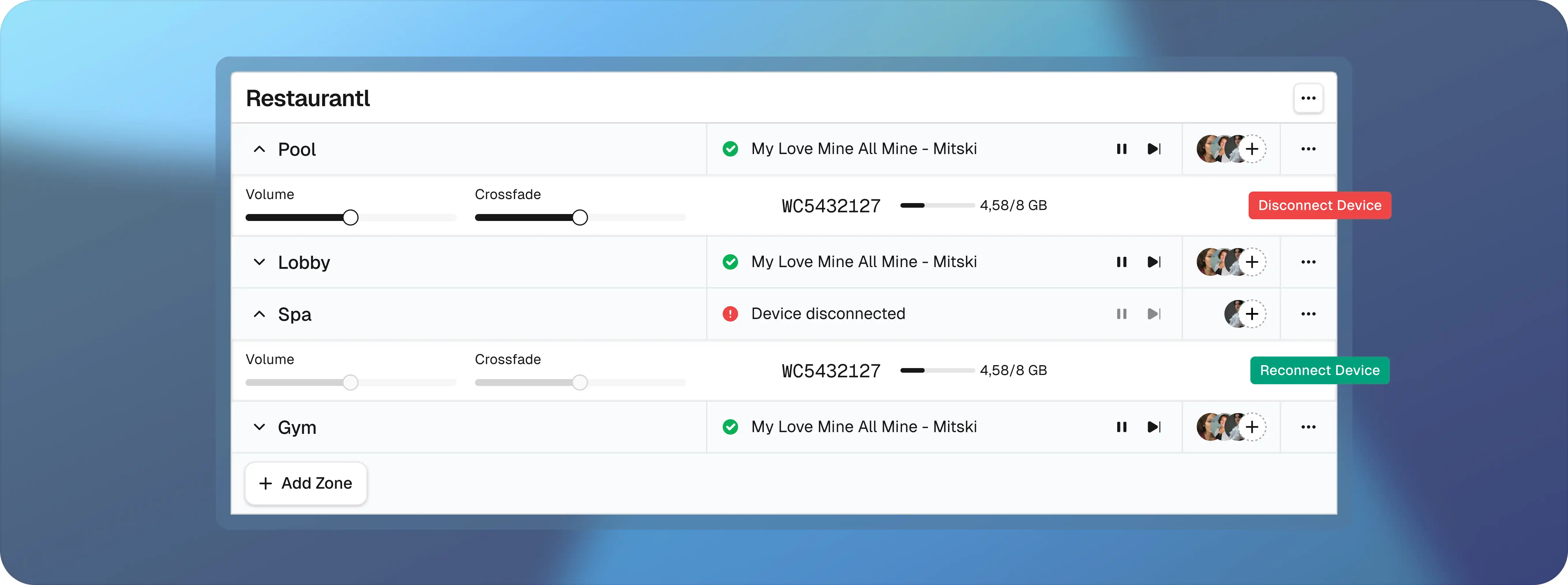Click the Pool Crossfade slider handle
The height and width of the screenshot is (585, 1568).
[x=580, y=217]
